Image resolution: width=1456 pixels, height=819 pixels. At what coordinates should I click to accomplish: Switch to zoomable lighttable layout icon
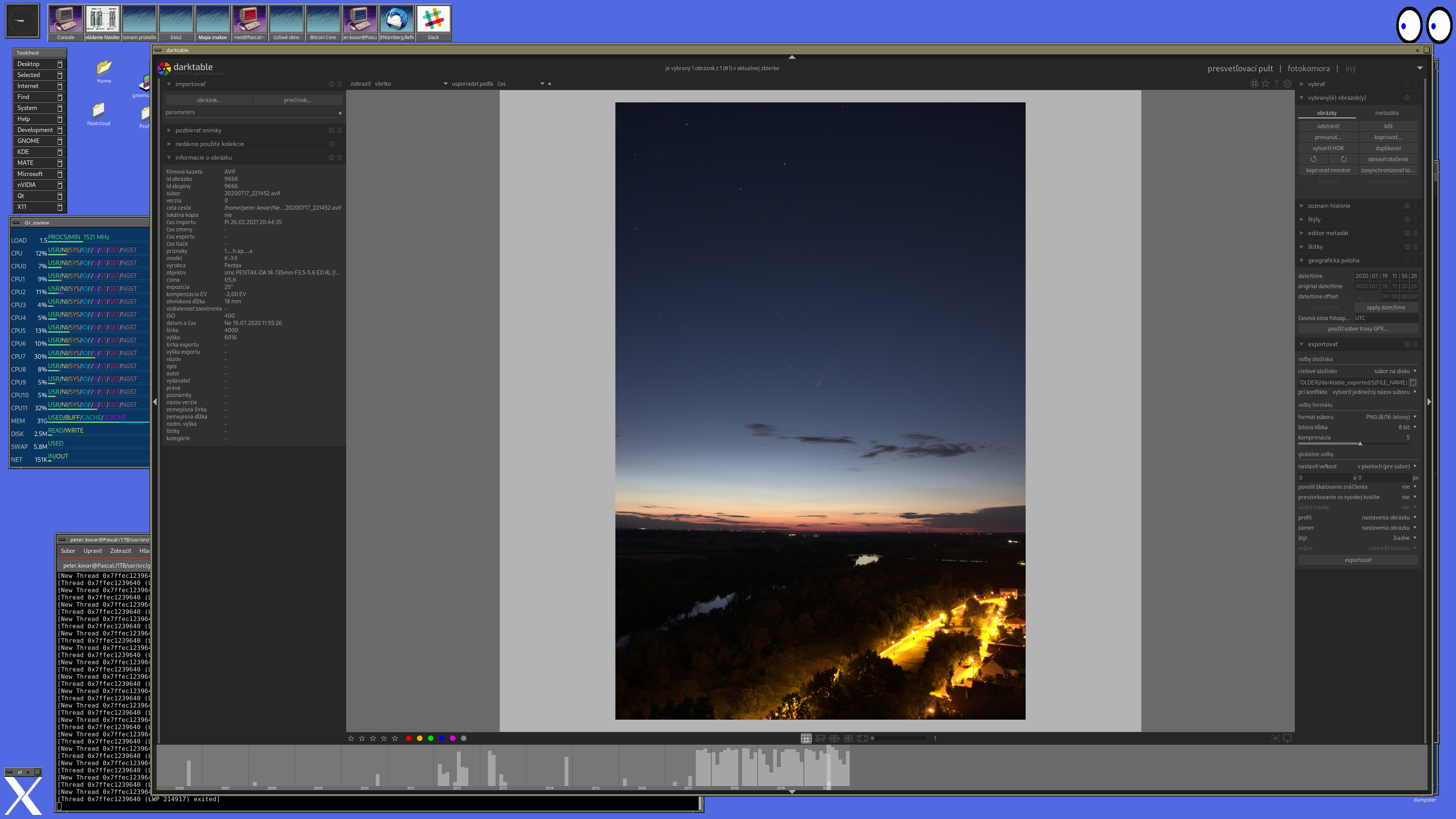(820, 738)
